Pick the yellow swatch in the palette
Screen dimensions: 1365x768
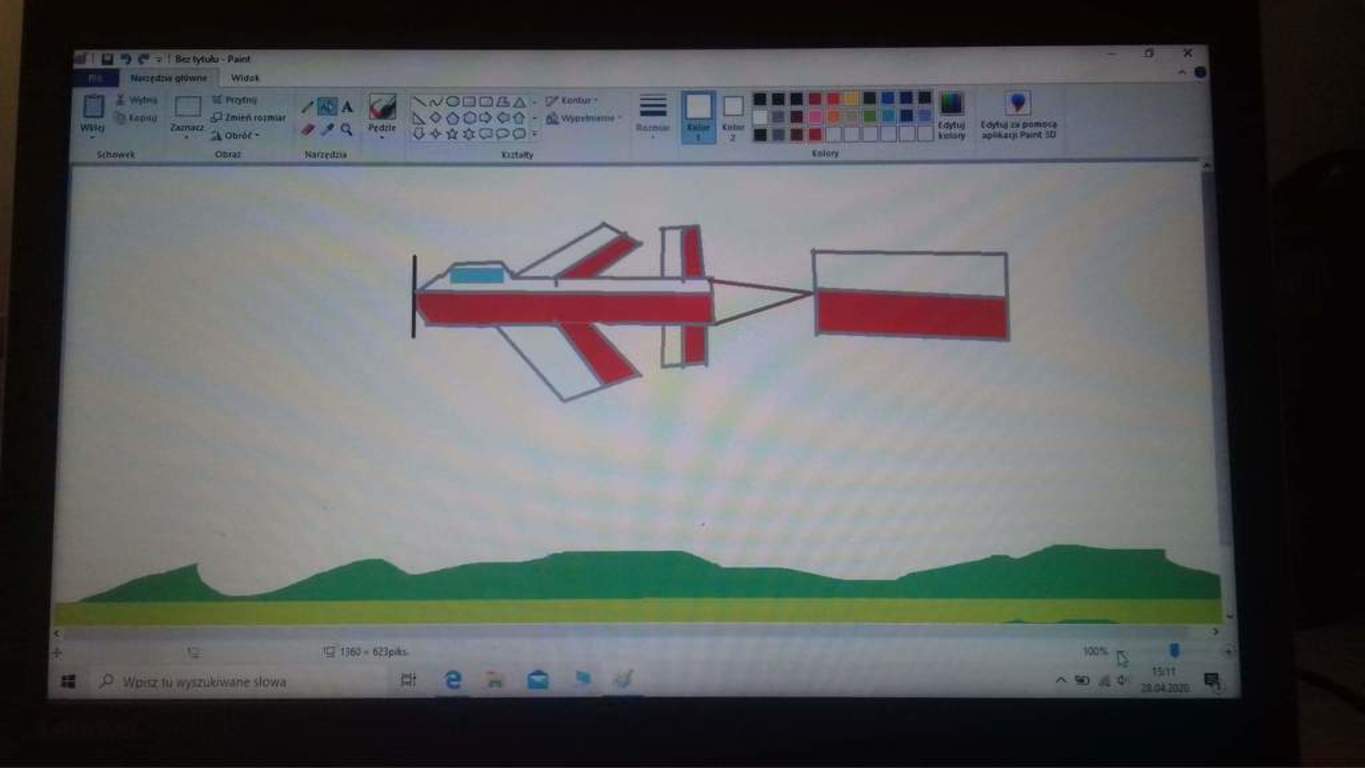coord(852,99)
